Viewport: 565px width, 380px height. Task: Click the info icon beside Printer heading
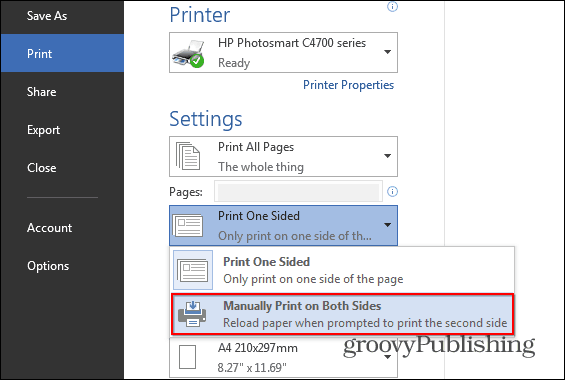click(392, 7)
